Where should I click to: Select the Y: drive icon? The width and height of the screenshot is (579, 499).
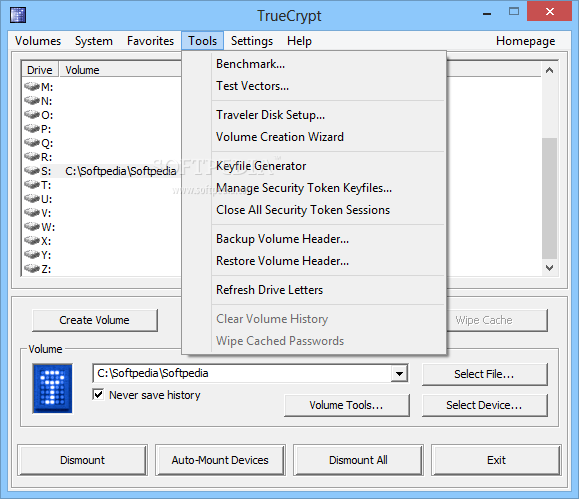click(x=32, y=255)
